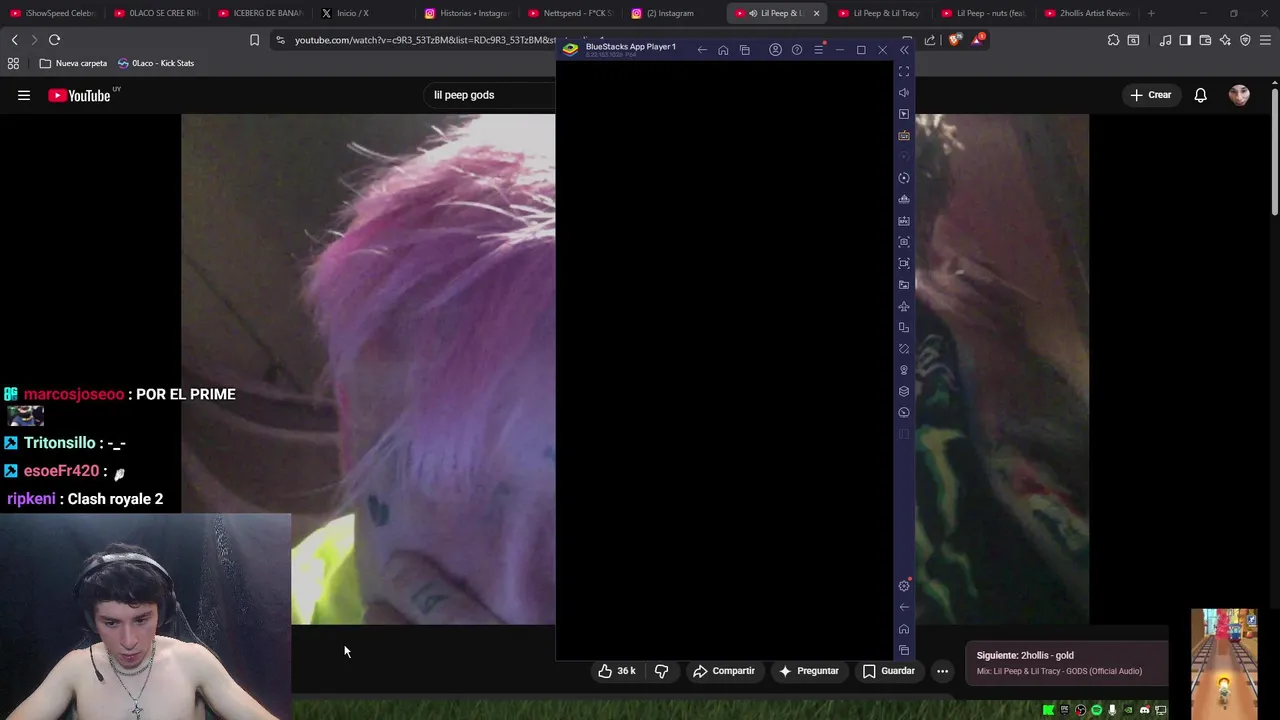The height and width of the screenshot is (720, 1280).
Task: Switch to the '0LACO SE CREE RIH' tab
Action: pos(156,13)
